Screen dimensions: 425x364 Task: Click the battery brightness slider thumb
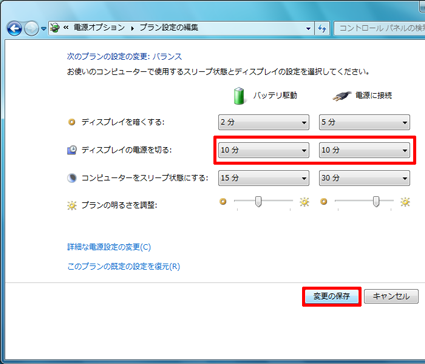coord(258,202)
